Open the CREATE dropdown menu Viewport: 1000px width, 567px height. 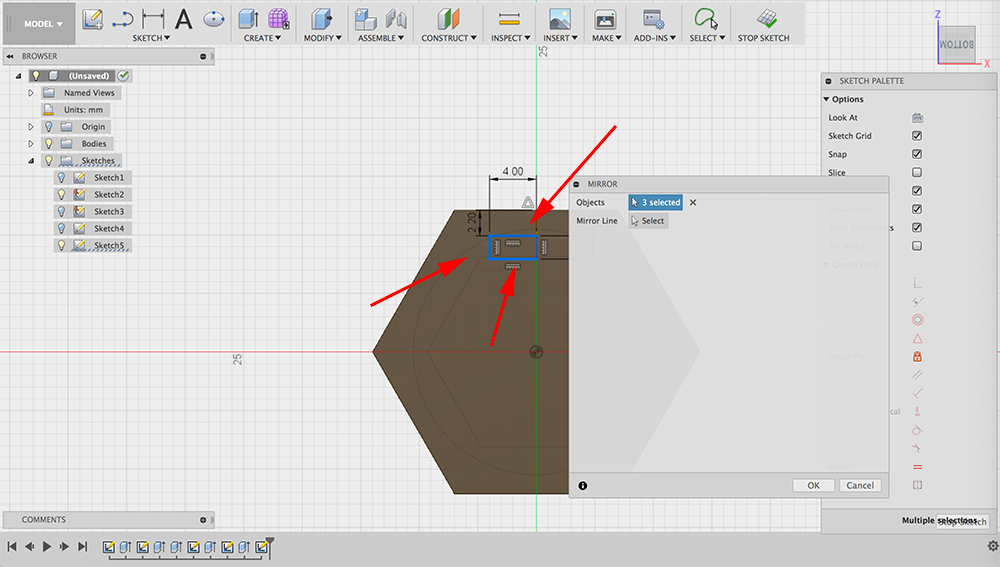(x=262, y=38)
